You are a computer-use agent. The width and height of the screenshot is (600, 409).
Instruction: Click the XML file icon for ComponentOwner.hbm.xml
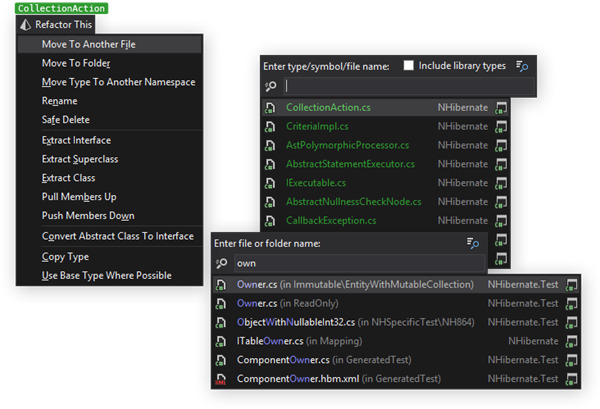coord(220,379)
